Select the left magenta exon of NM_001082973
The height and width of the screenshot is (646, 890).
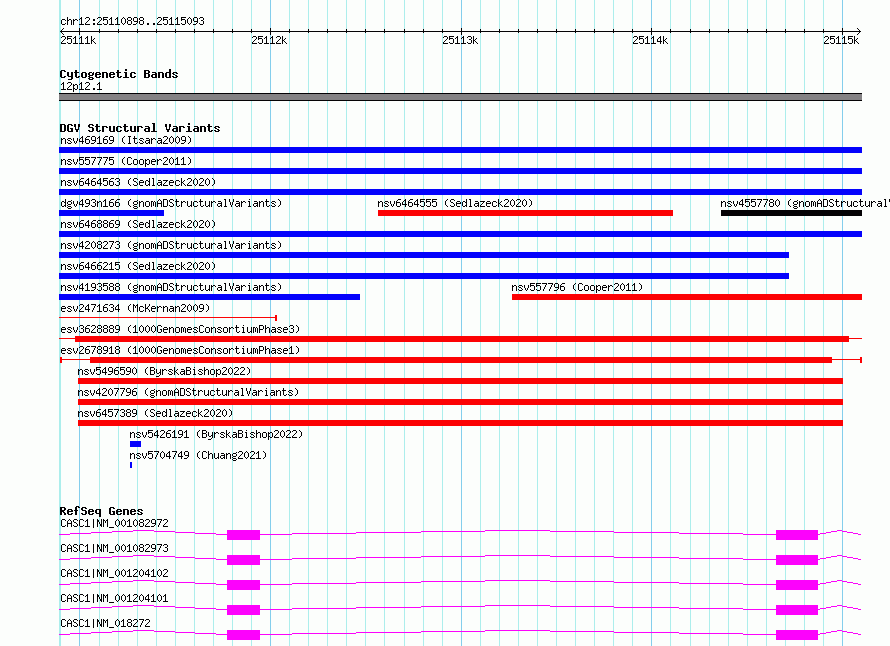point(244,560)
